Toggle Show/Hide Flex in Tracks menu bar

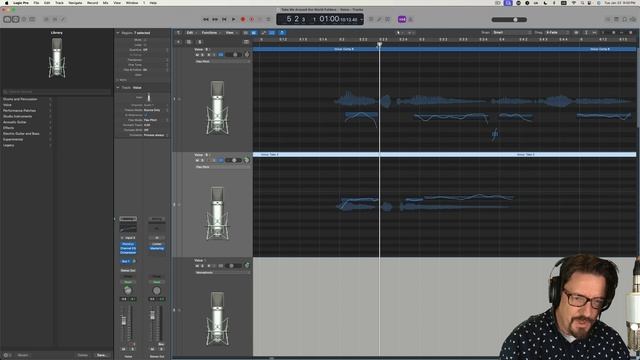coord(272,33)
